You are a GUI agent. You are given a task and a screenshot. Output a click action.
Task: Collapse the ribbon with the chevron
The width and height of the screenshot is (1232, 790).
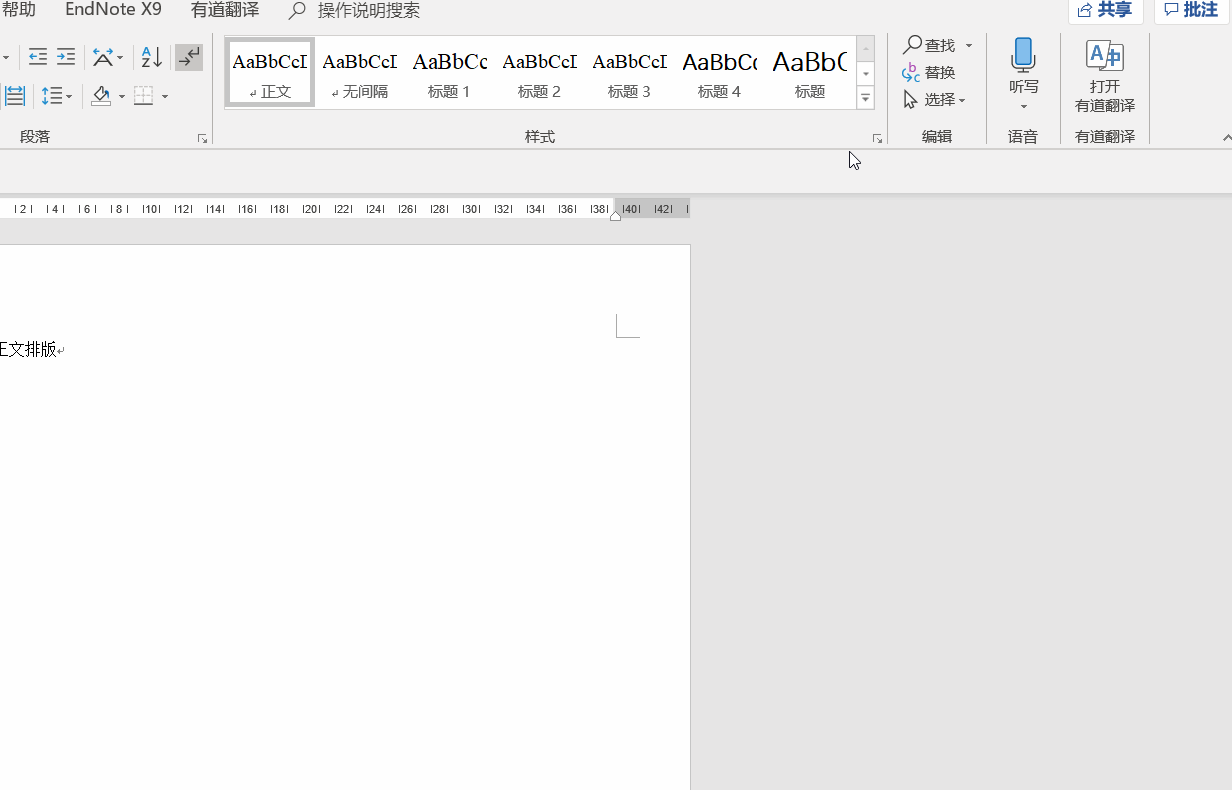(1226, 138)
